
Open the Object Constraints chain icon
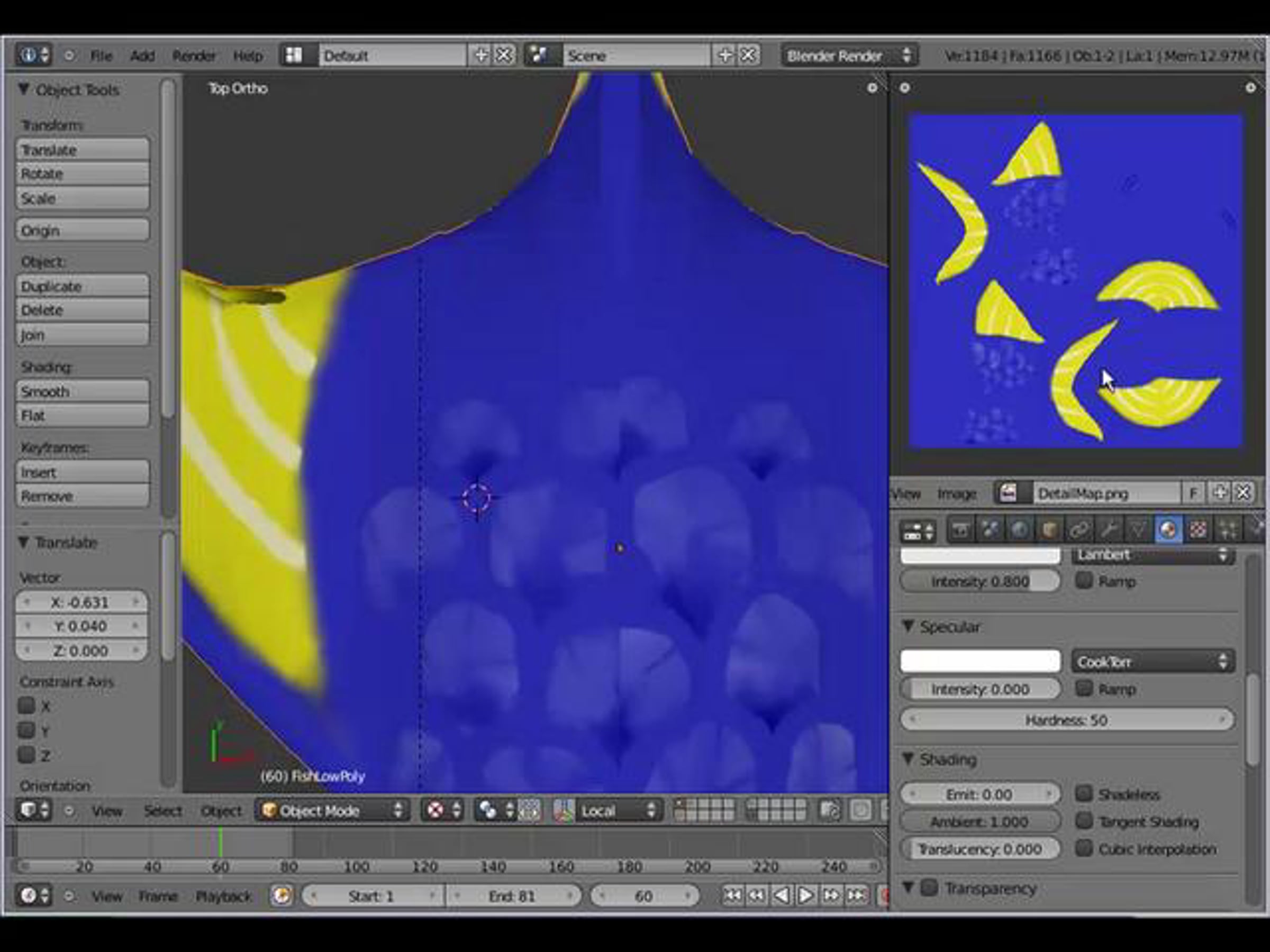tap(1078, 529)
